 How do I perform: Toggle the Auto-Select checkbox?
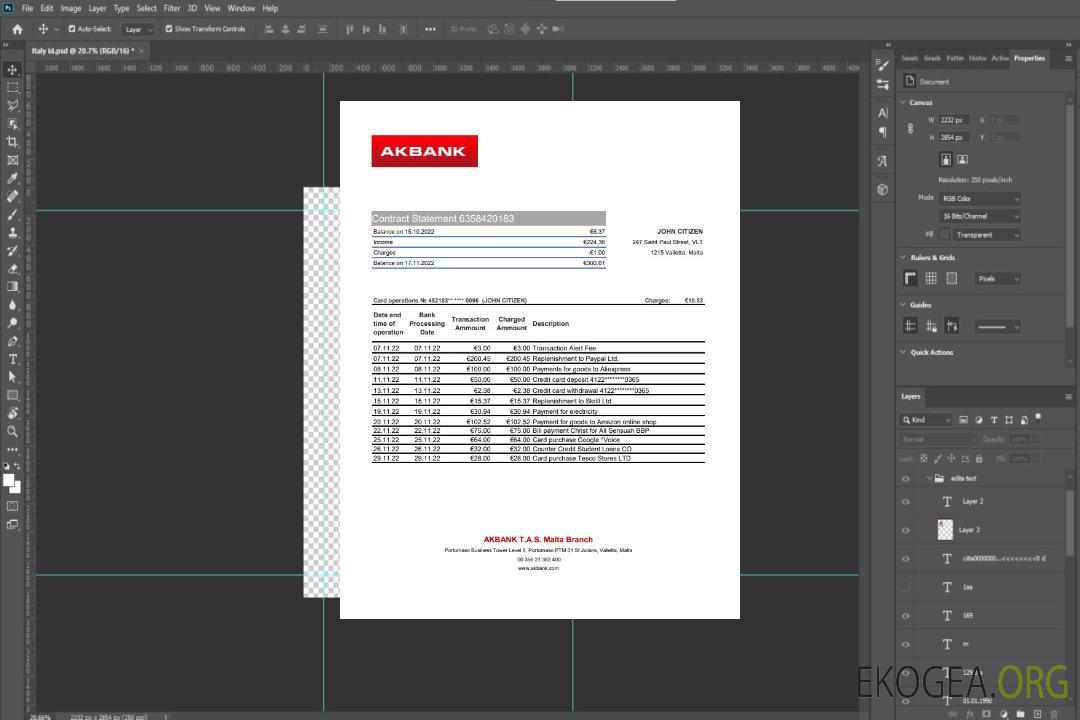pyautogui.click(x=72, y=29)
